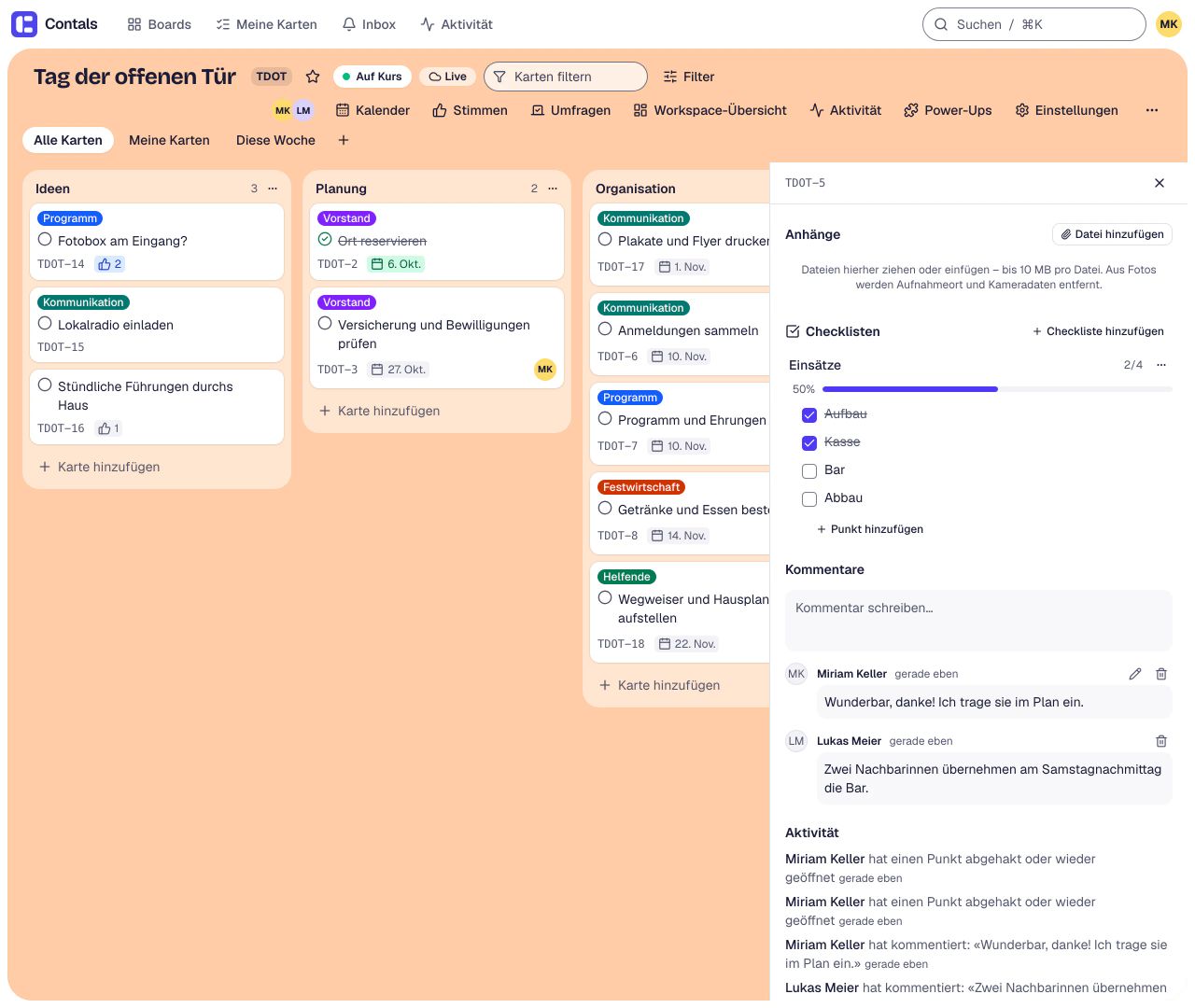
Task: Switch to the Meine Karten view tab
Action: coord(169,140)
